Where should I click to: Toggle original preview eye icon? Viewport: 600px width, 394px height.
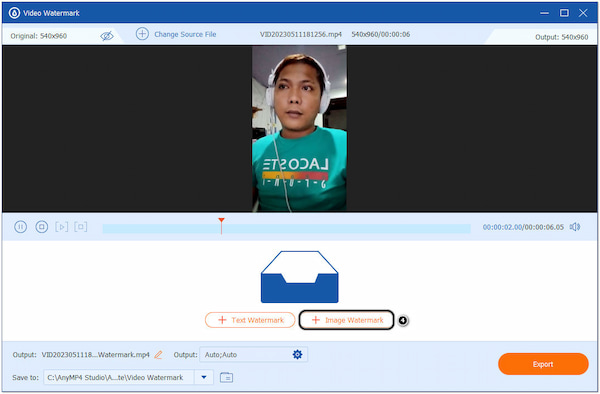coord(107,36)
